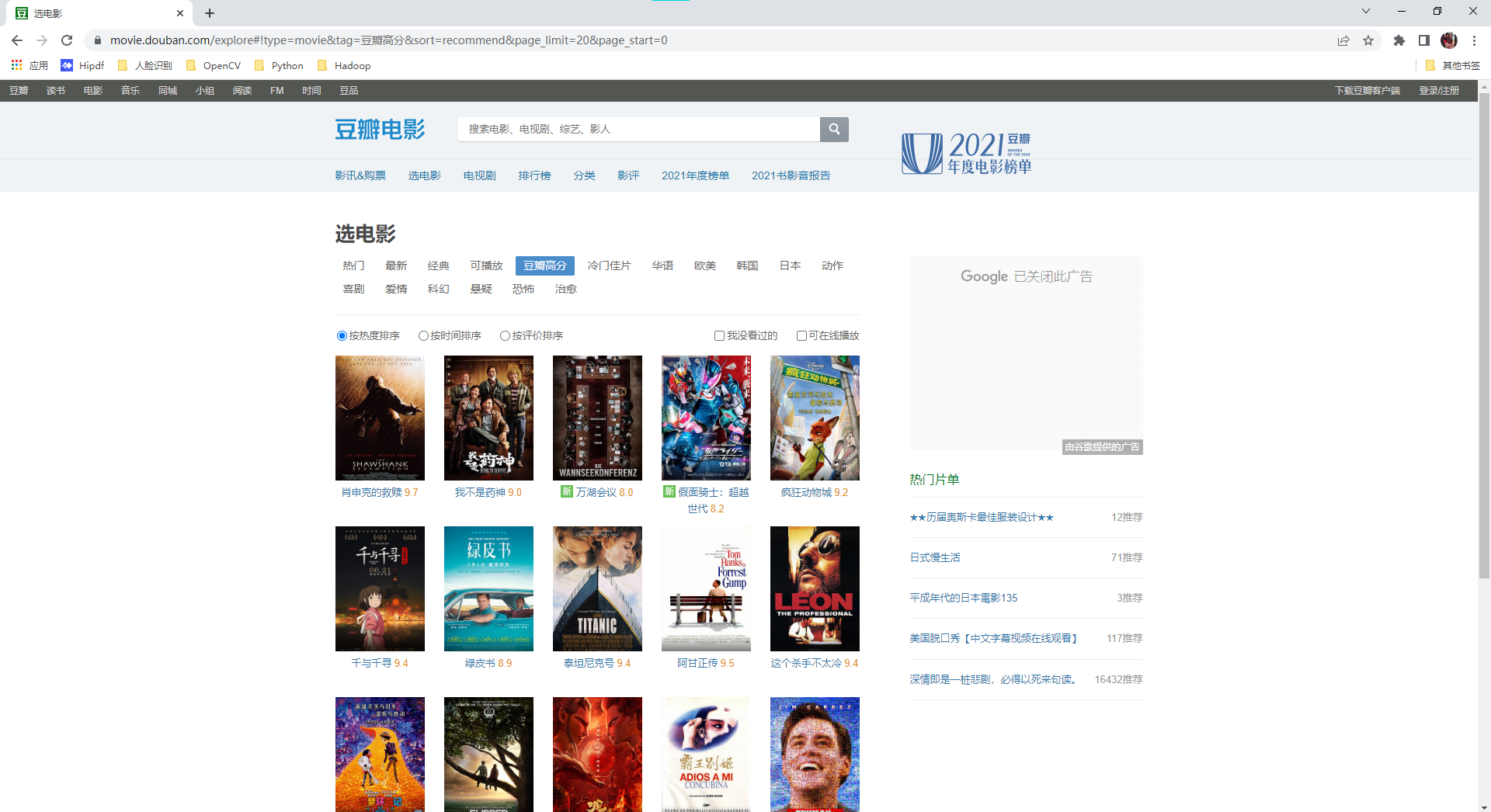Viewport: 1491px width, 812px height.
Task: Select the 经典 tag
Action: click(438, 265)
